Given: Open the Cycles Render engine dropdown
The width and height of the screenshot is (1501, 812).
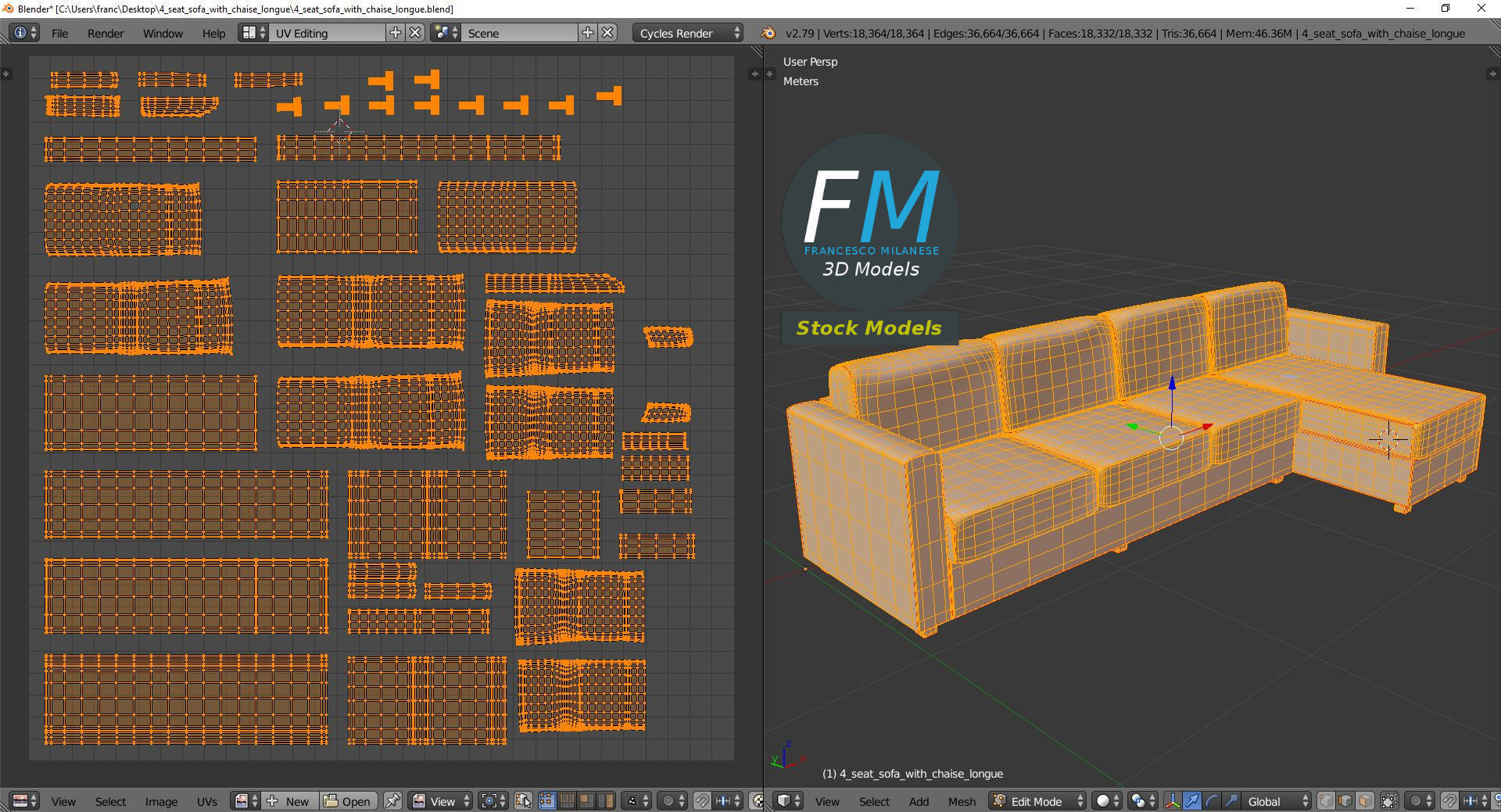Looking at the screenshot, I should tap(688, 33).
